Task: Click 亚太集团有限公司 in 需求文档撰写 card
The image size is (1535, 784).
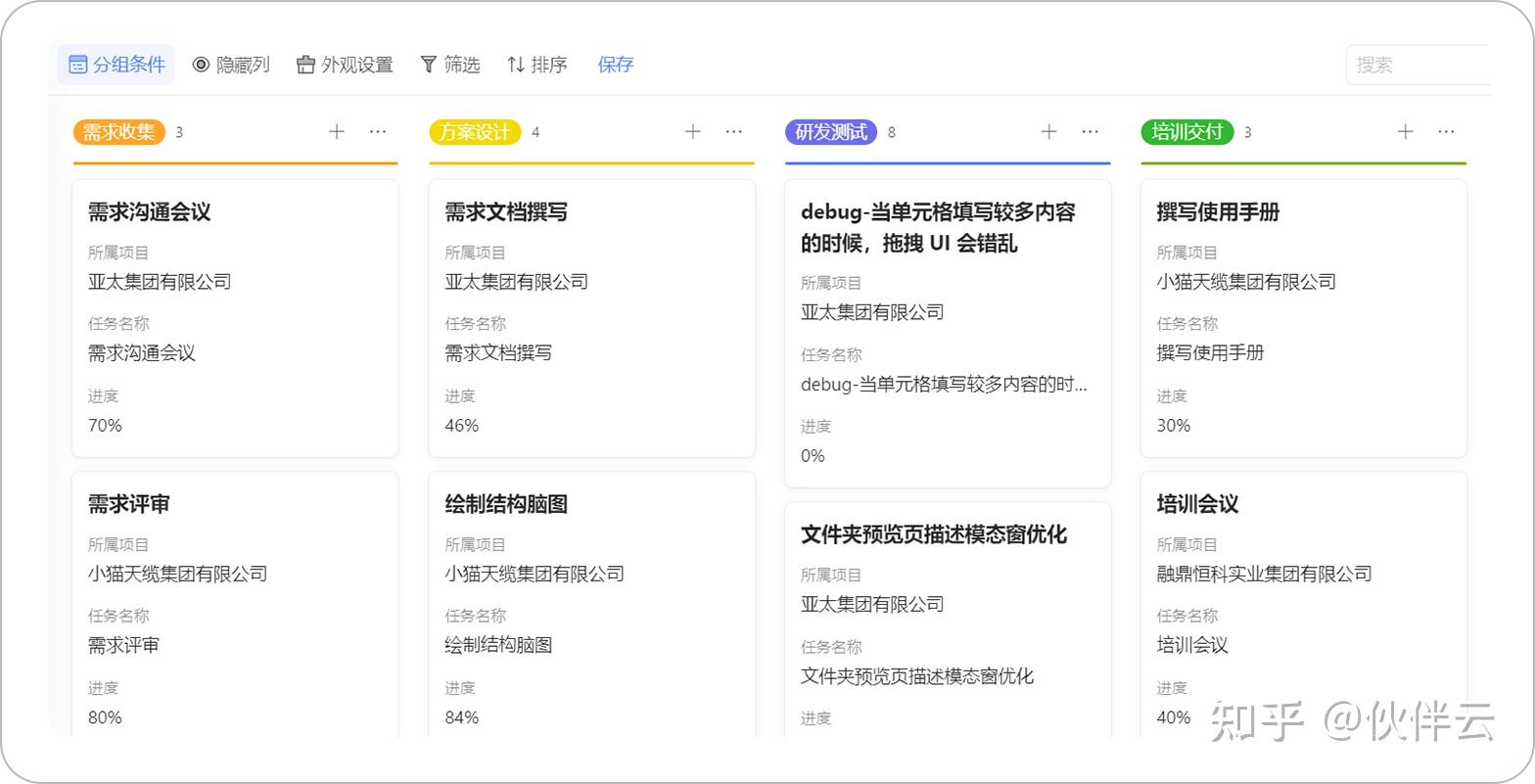Action: click(516, 282)
